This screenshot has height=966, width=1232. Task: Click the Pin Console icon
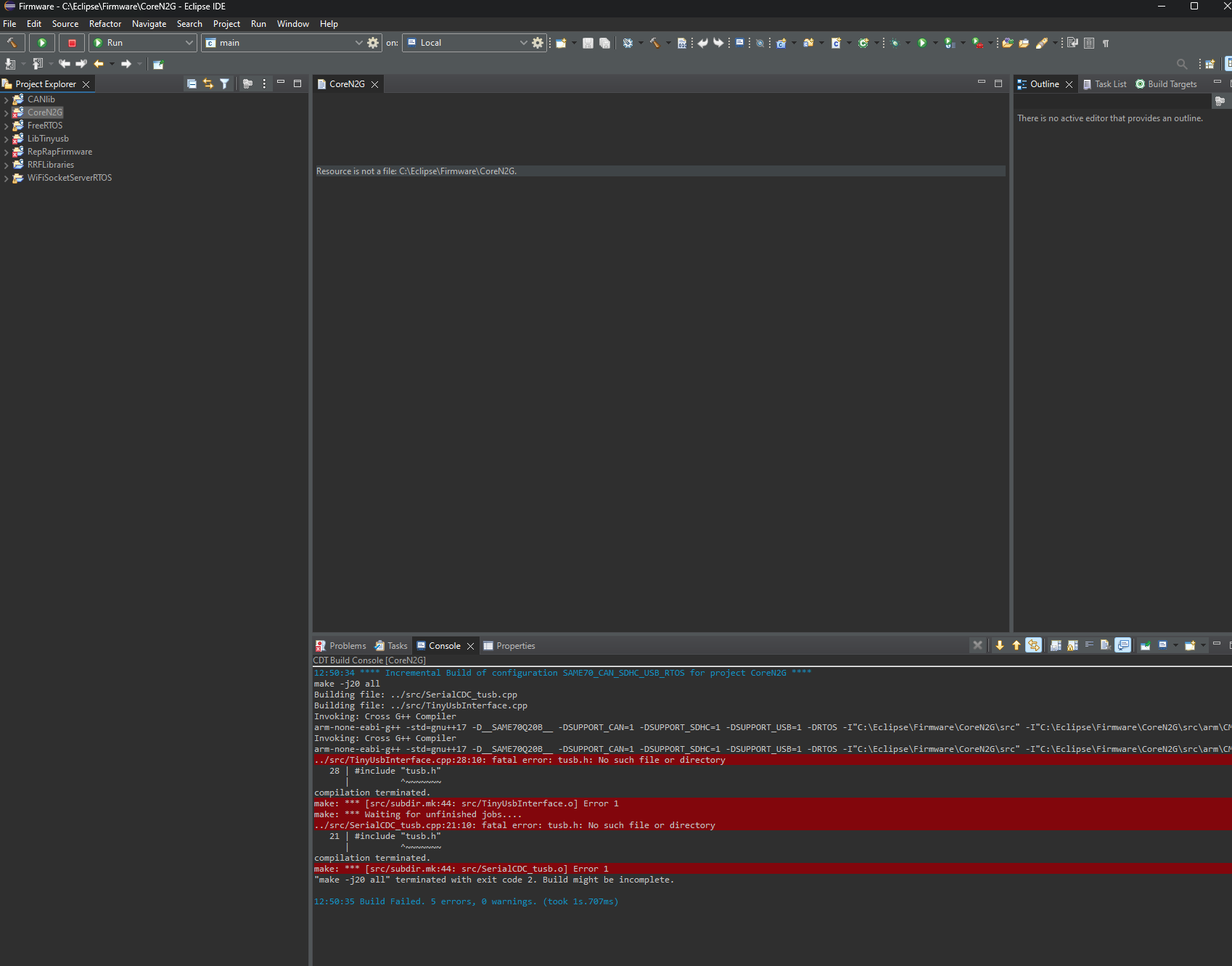(1146, 645)
